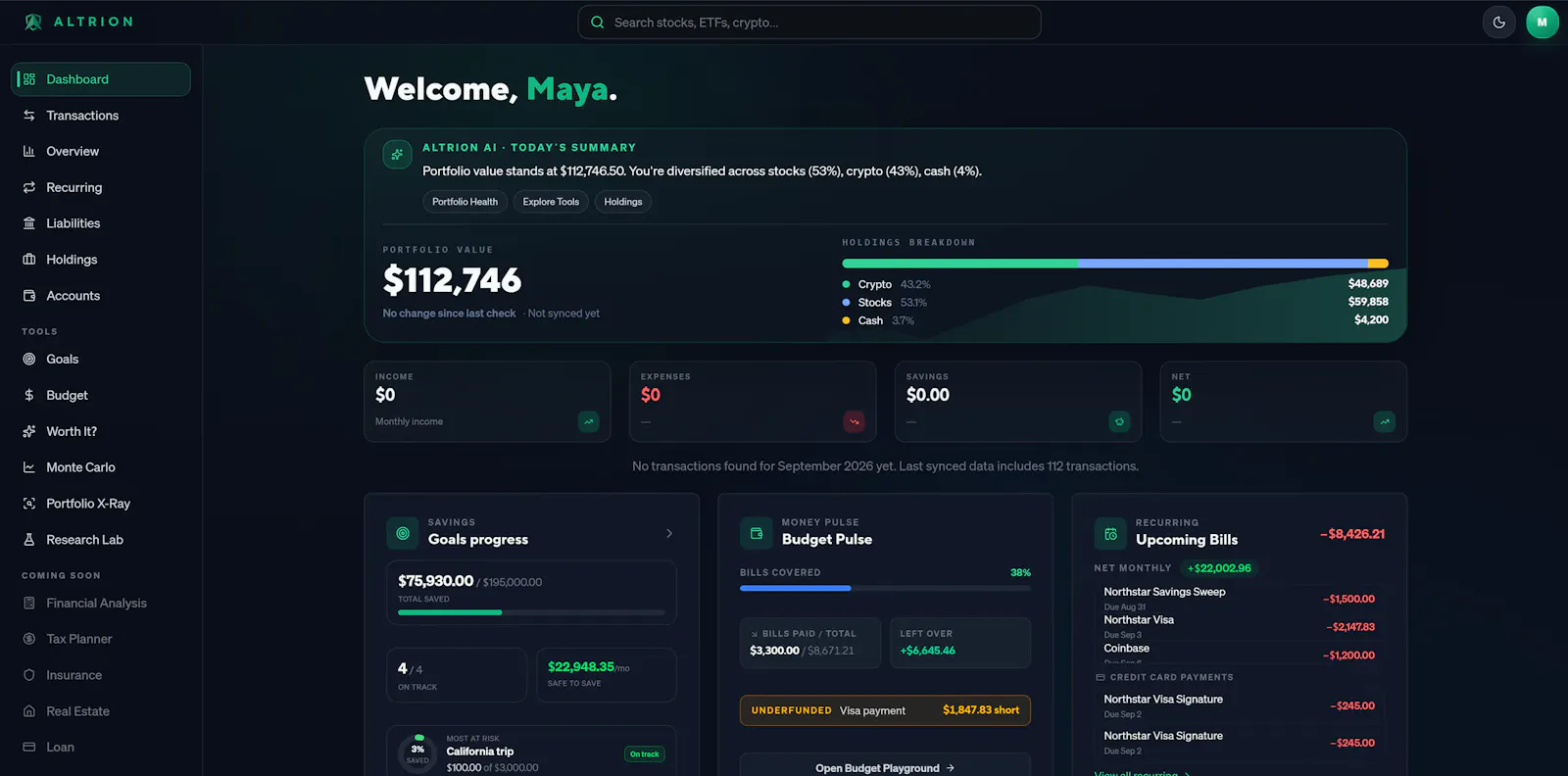
Task: Click the piggy icon on the Savings card
Action: coord(1119,421)
